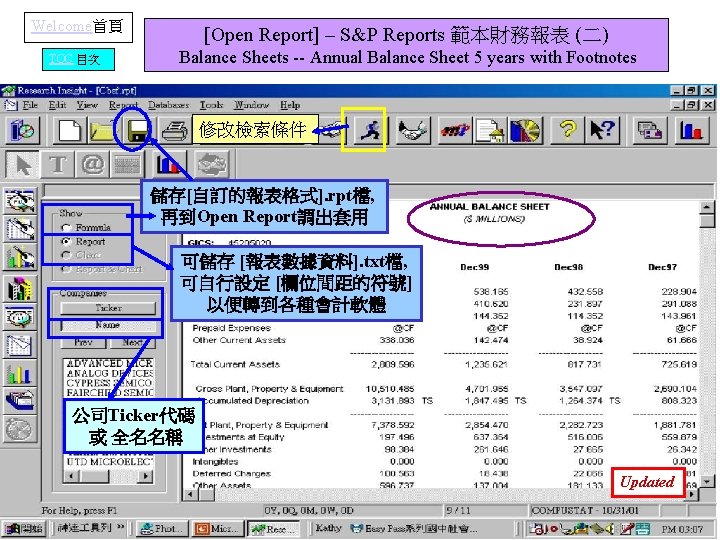Click the document with house icon
This screenshot has width=720, height=540.
click(490, 130)
